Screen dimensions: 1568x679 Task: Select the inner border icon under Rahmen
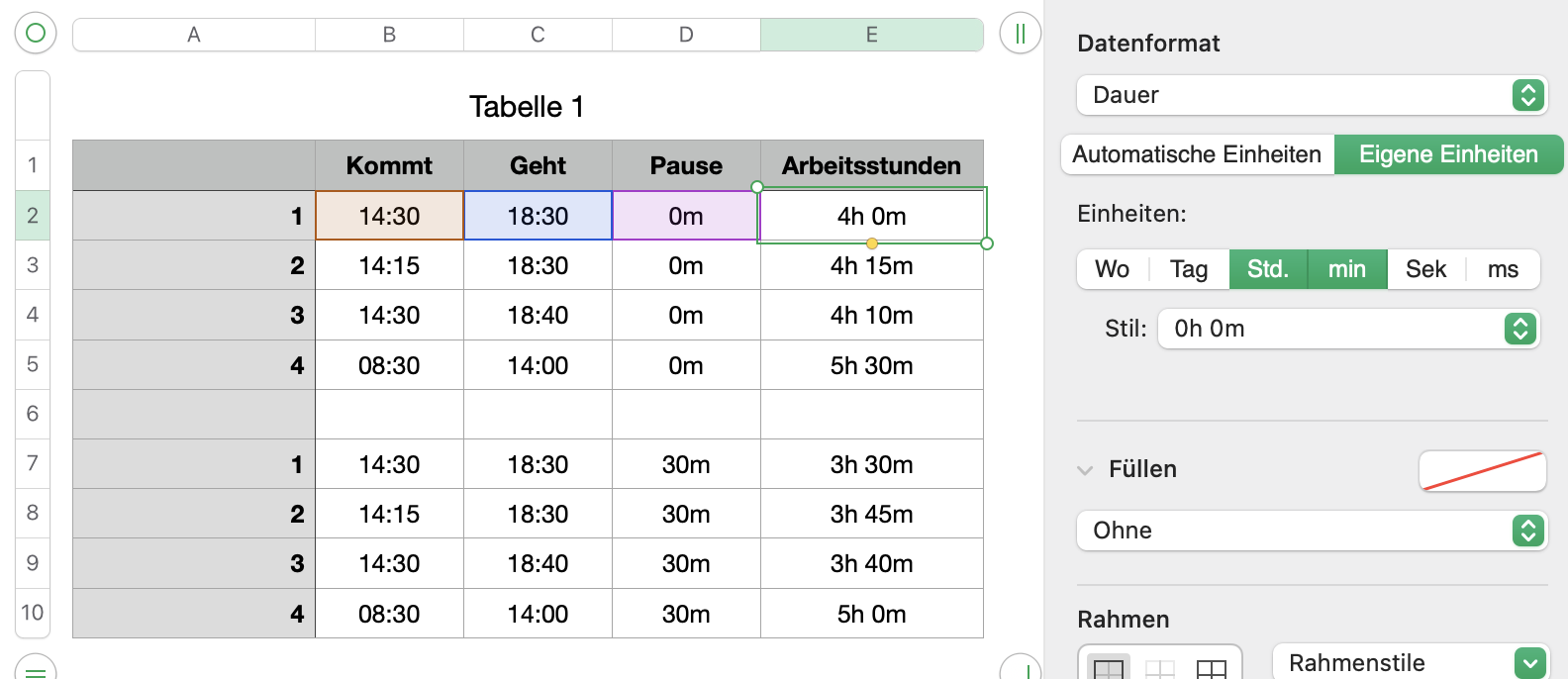point(1160,668)
